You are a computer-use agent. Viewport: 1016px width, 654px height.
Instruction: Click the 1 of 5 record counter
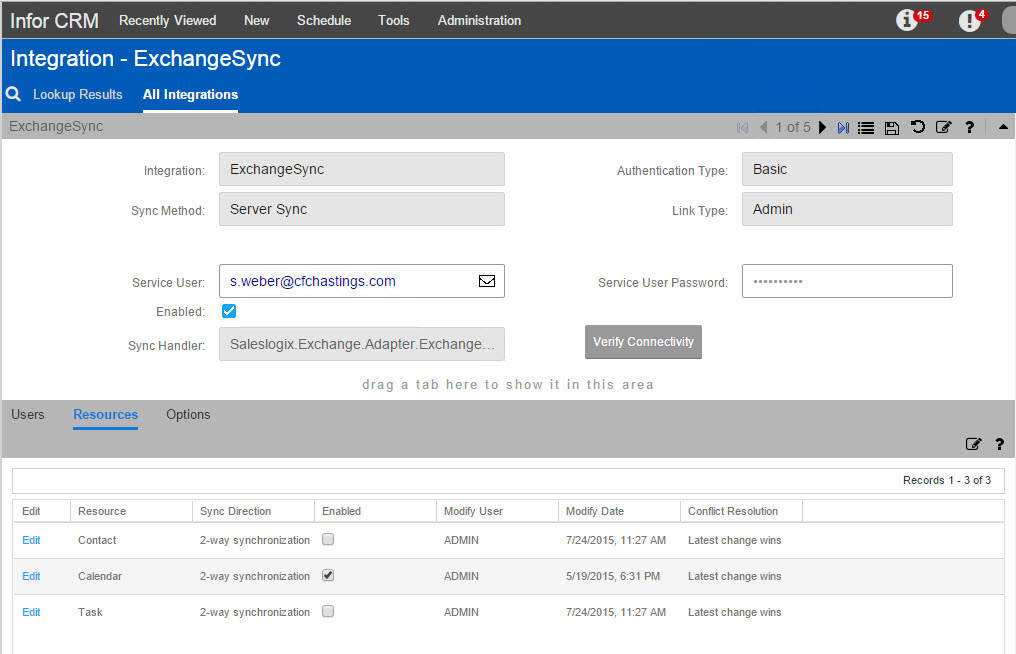coord(793,128)
